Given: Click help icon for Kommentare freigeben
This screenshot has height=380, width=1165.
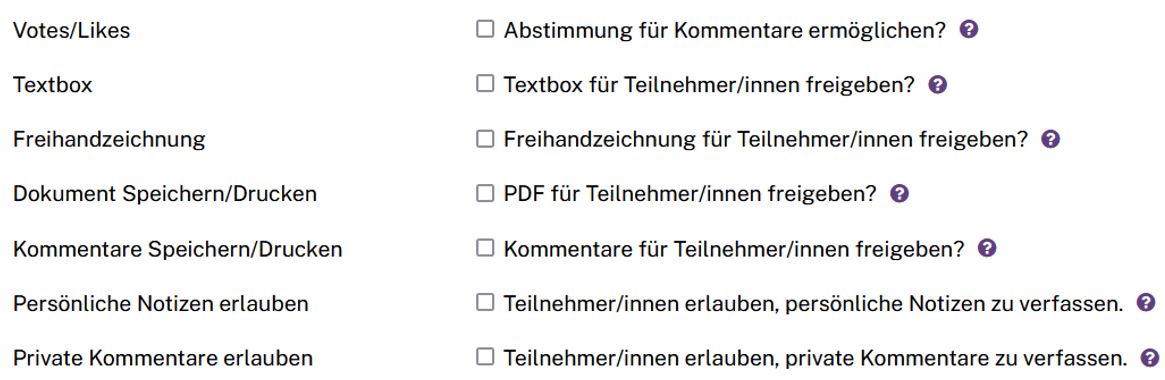Looking at the screenshot, I should (987, 248).
